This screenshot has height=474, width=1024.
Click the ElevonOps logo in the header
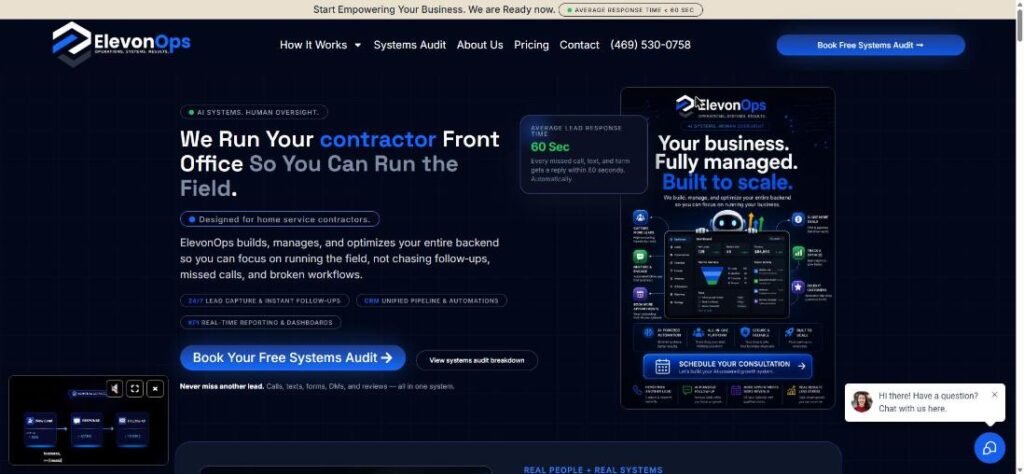(121, 43)
